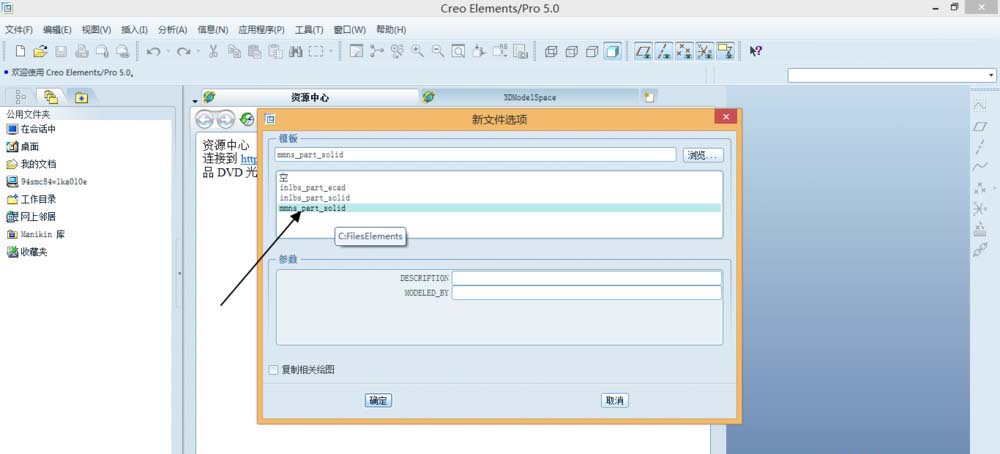Click the datum plane tool in right toolbar
Viewport: 1000px width, 454px height.
click(x=980, y=126)
